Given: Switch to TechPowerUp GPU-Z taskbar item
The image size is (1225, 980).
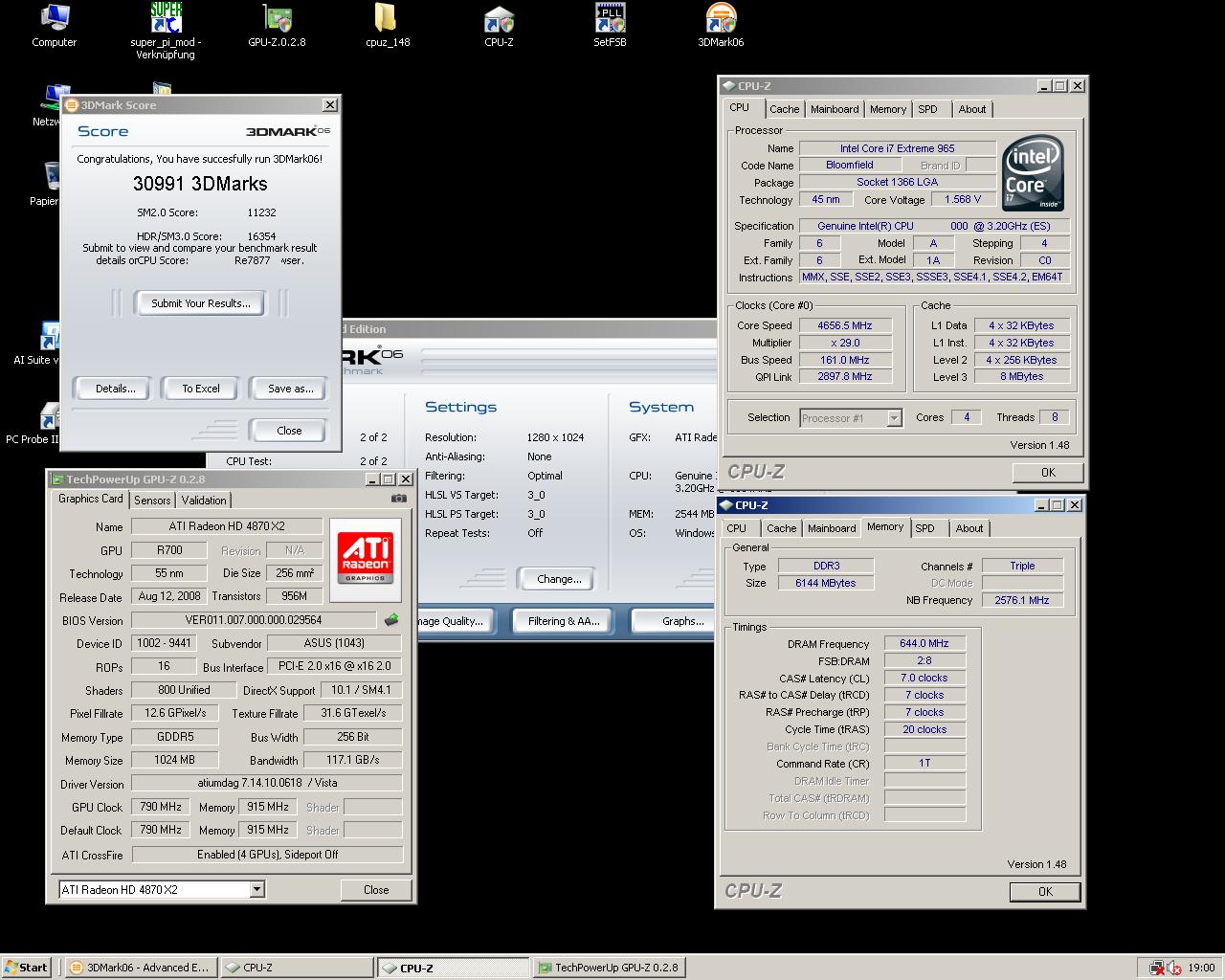Looking at the screenshot, I should click(x=609, y=968).
